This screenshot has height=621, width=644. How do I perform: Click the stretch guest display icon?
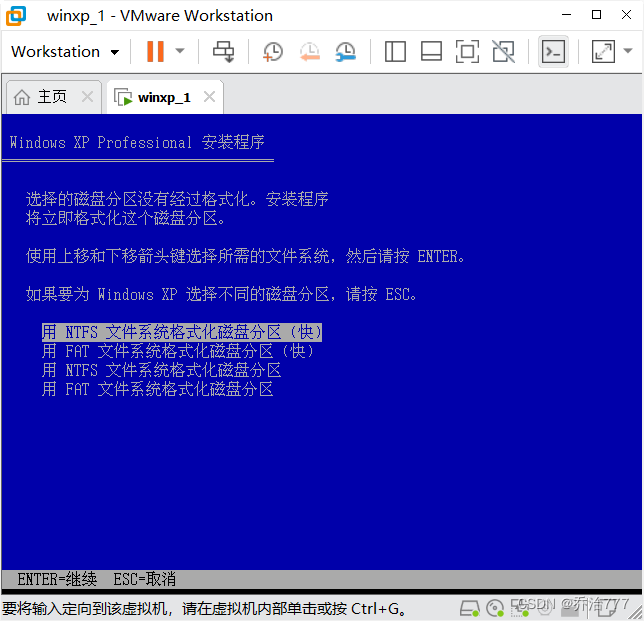pyautogui.click(x=603, y=52)
